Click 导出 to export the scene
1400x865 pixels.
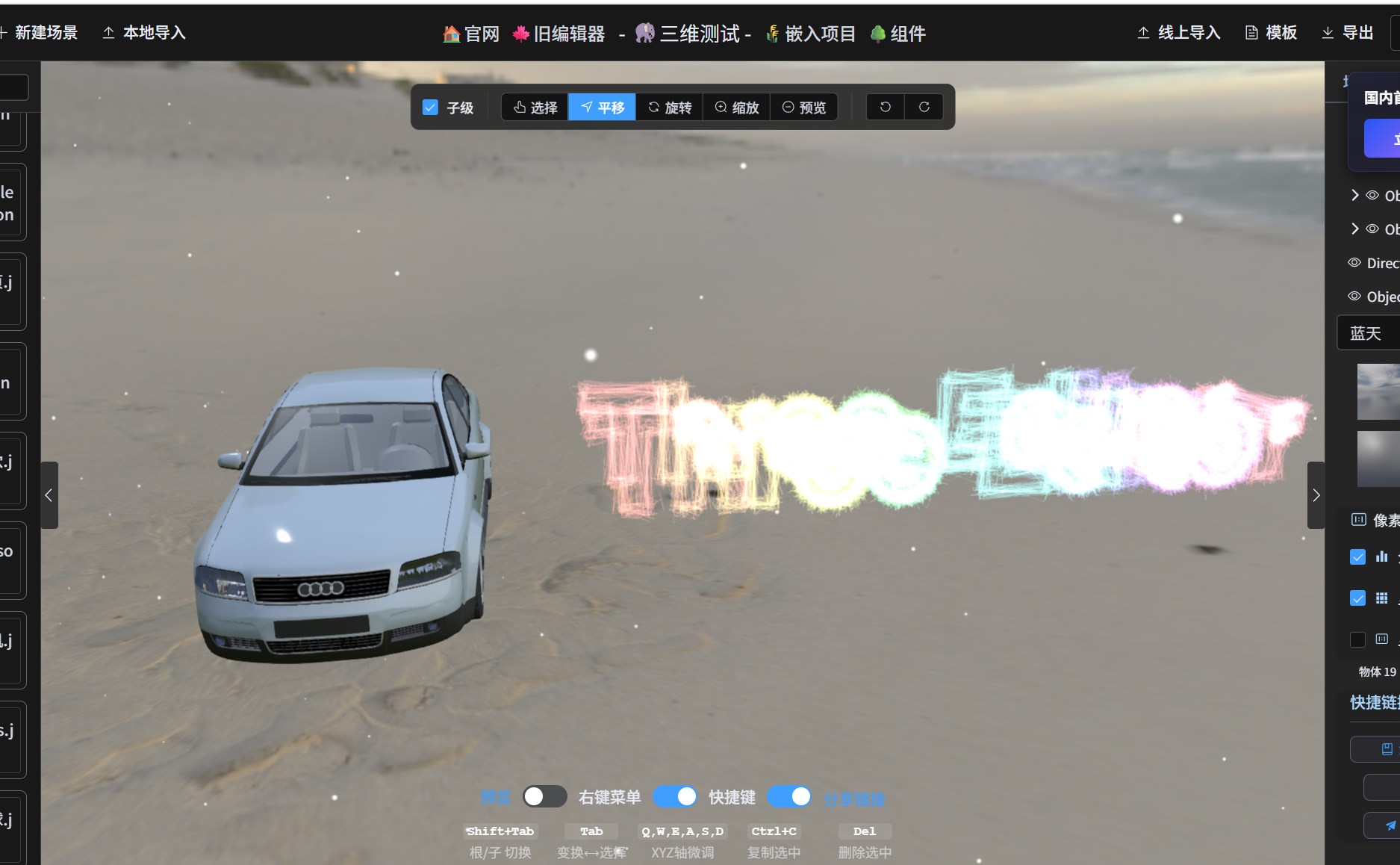[x=1347, y=33]
